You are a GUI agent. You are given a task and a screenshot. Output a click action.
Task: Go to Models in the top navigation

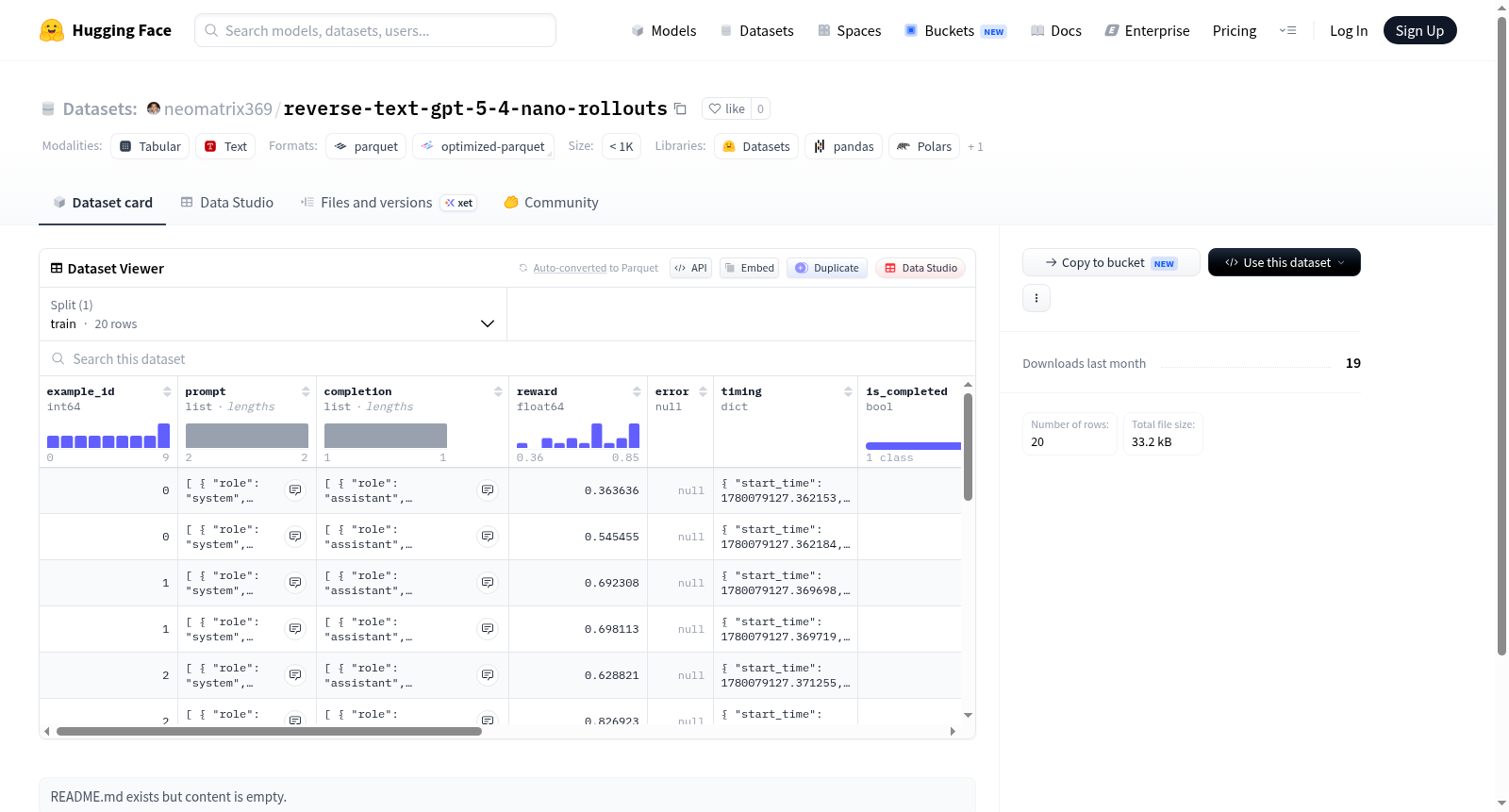pos(664,31)
